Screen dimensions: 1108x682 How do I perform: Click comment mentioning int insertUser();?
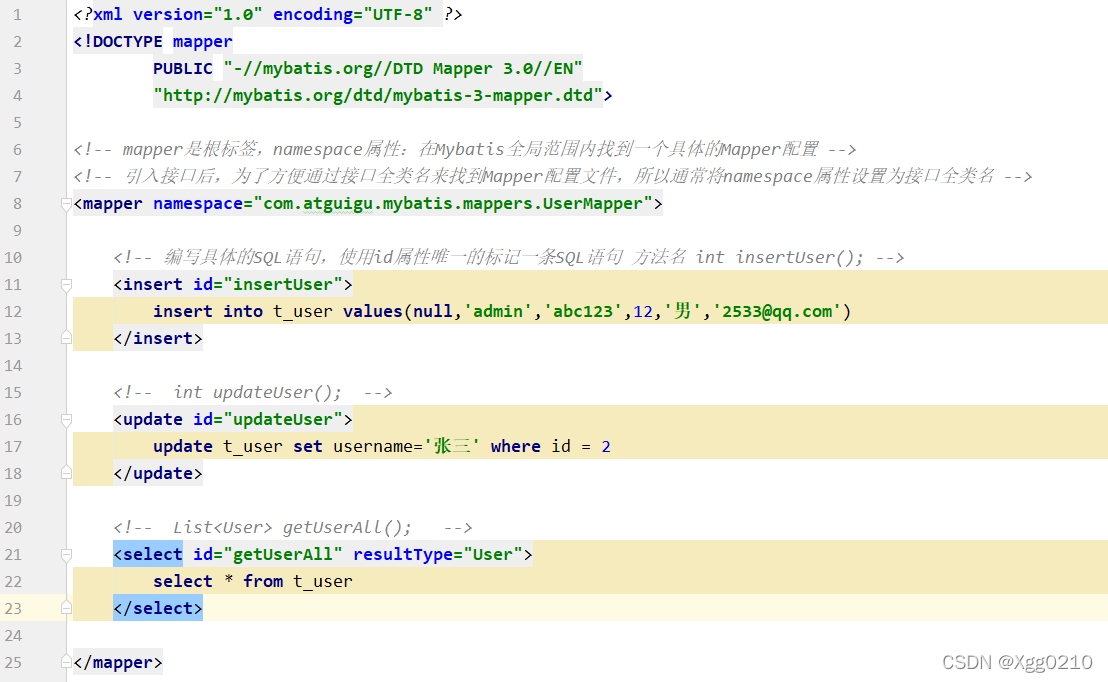(x=509, y=258)
